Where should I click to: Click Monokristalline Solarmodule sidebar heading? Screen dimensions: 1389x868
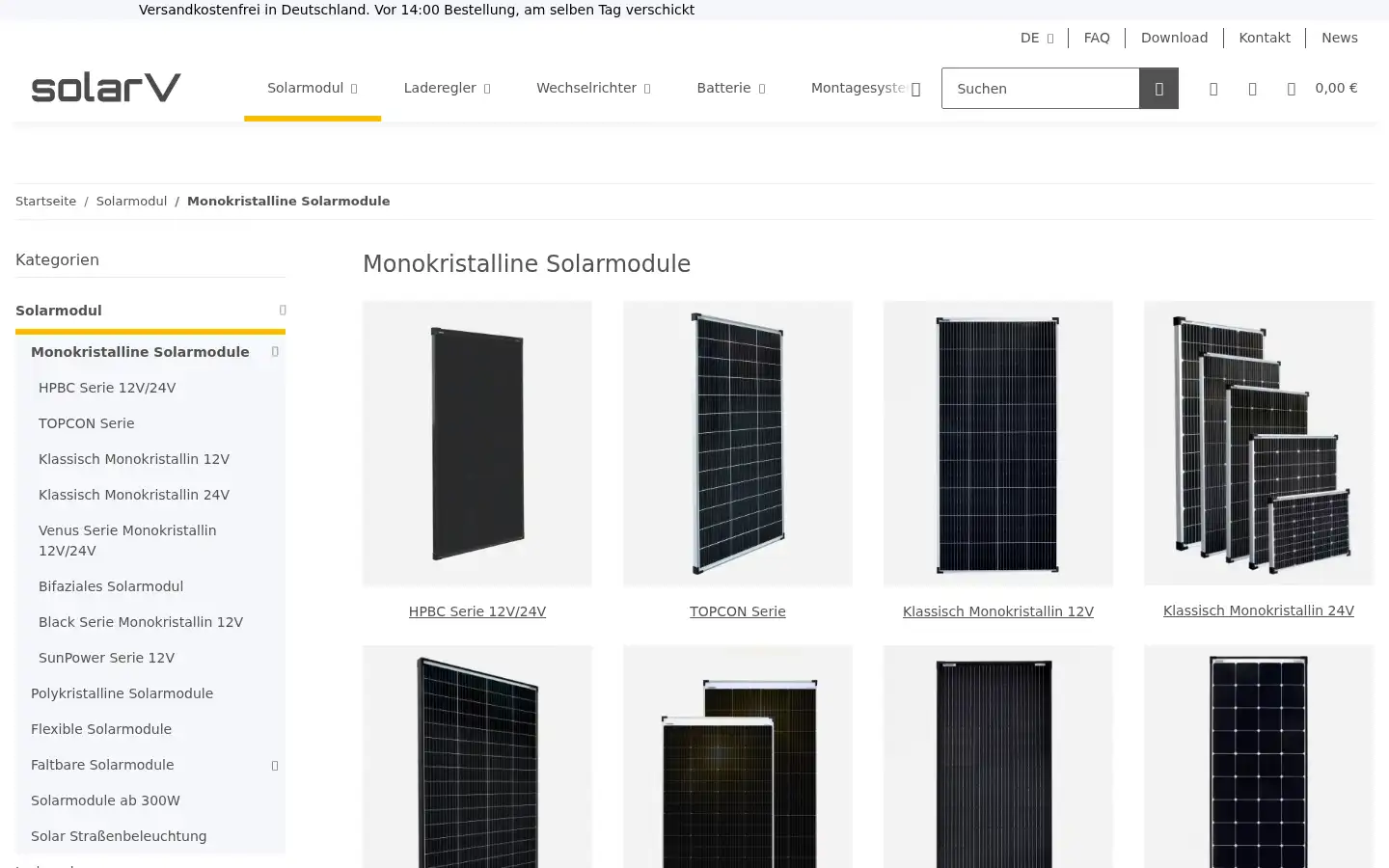140,352
